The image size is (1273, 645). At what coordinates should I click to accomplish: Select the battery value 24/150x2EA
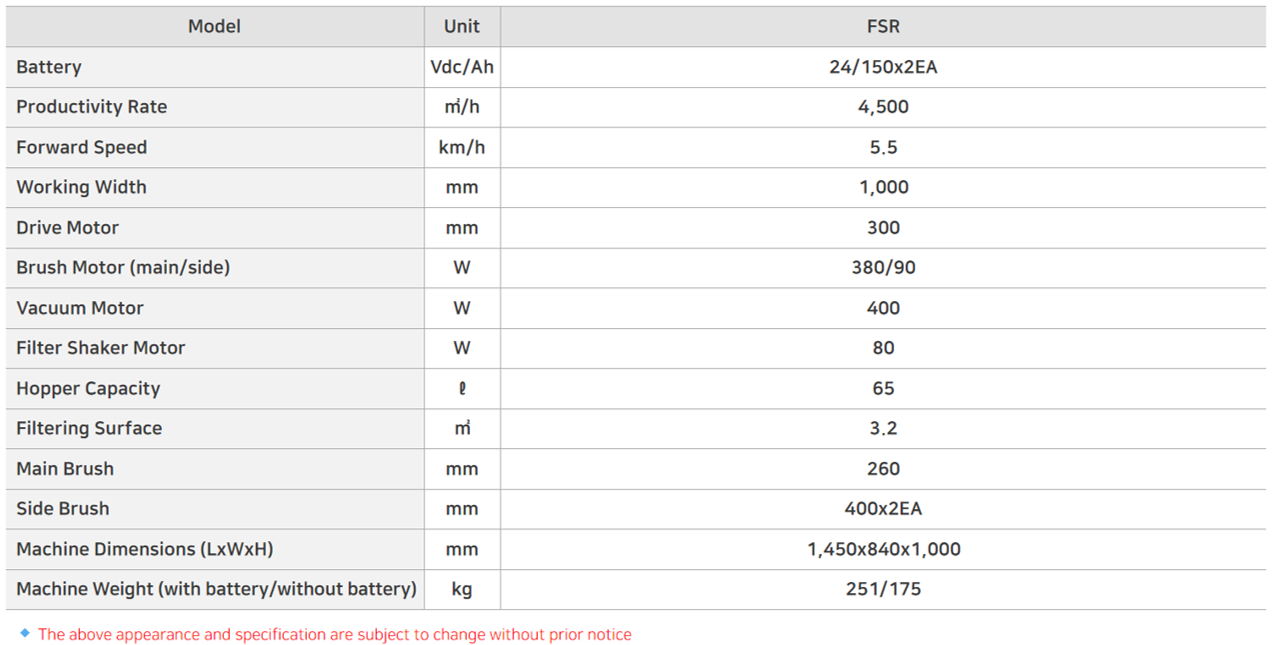click(883, 67)
